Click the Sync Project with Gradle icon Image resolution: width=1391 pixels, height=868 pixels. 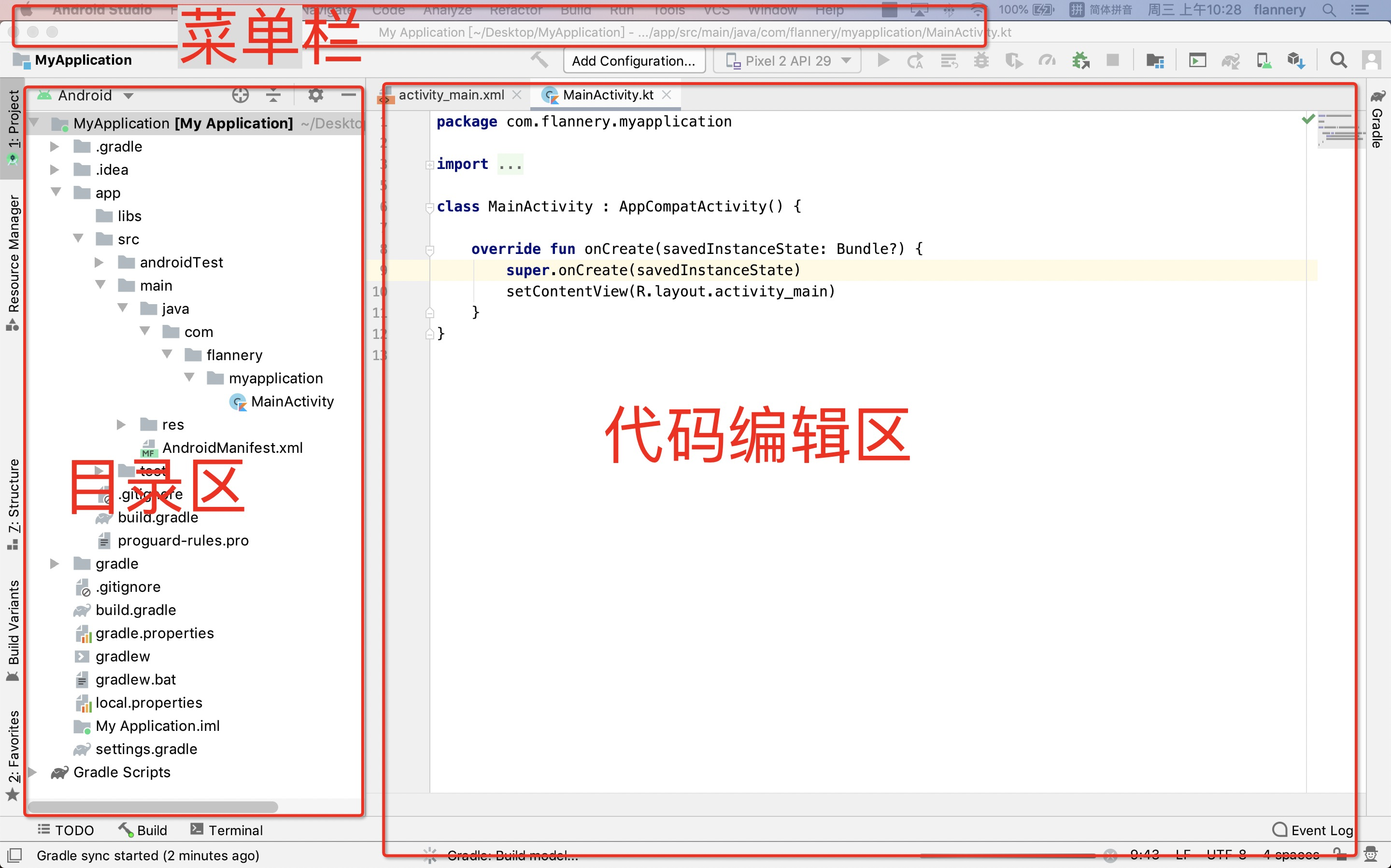[x=1230, y=60]
